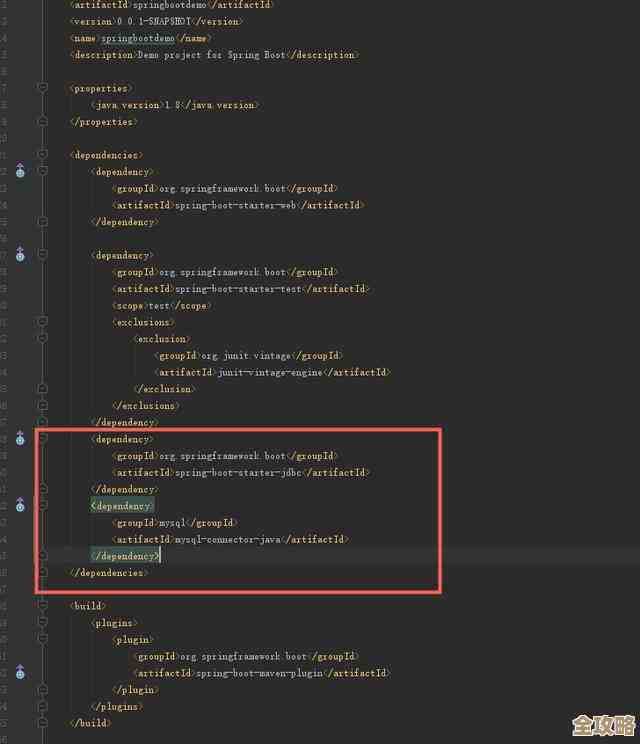Click the artifactId spring-boot-maven-plugin line

(262, 673)
